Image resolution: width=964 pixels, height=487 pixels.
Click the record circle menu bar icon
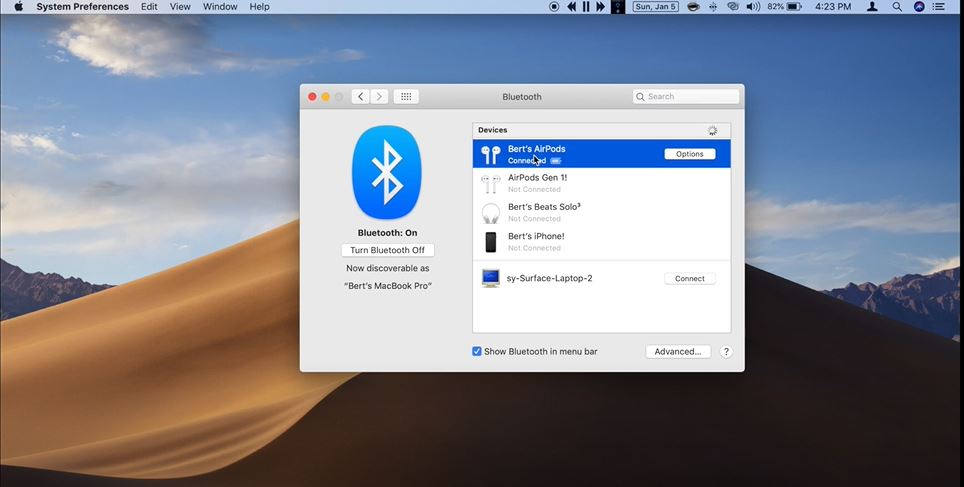(x=554, y=7)
